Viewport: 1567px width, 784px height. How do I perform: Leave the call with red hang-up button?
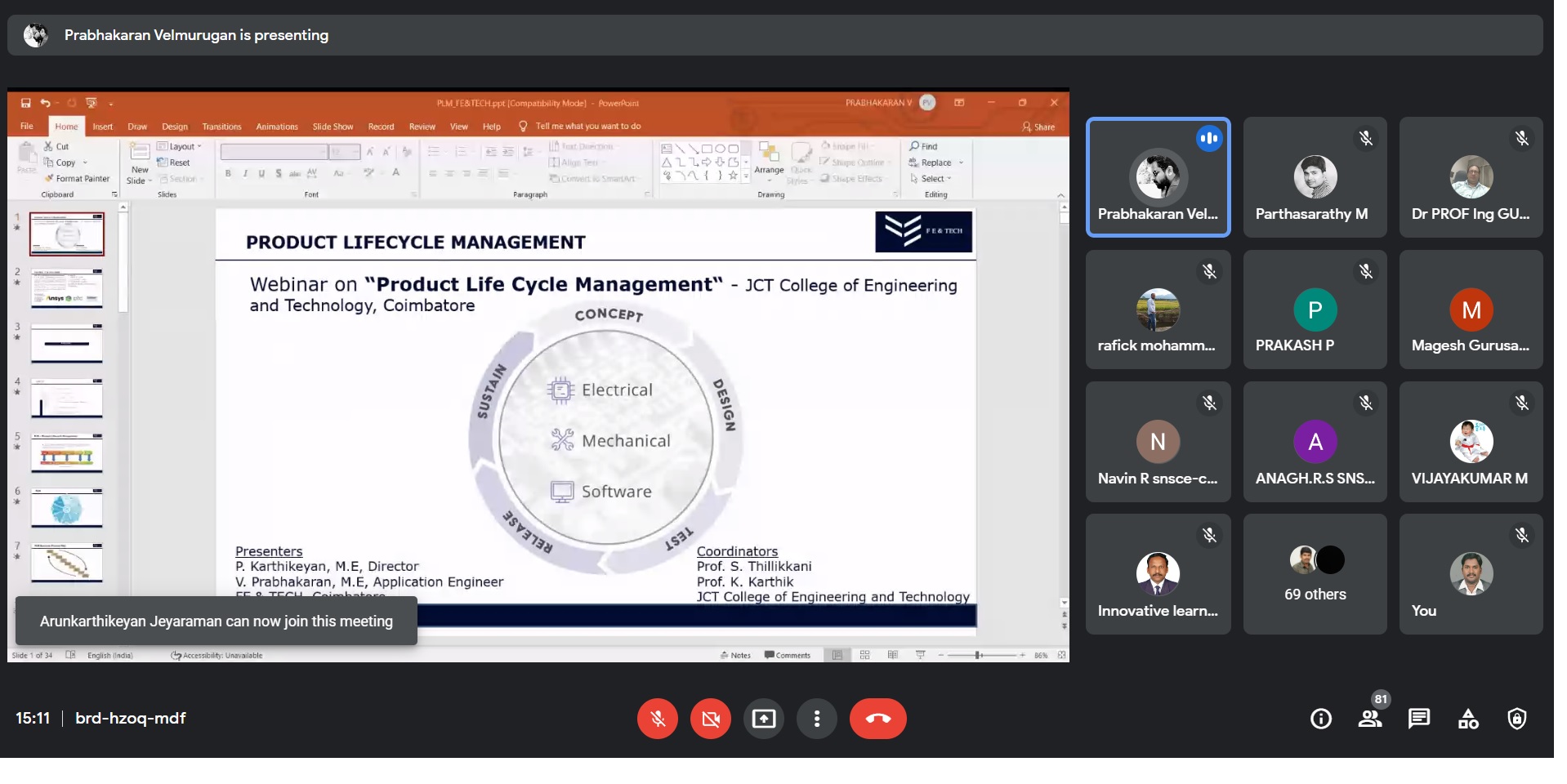pos(877,719)
